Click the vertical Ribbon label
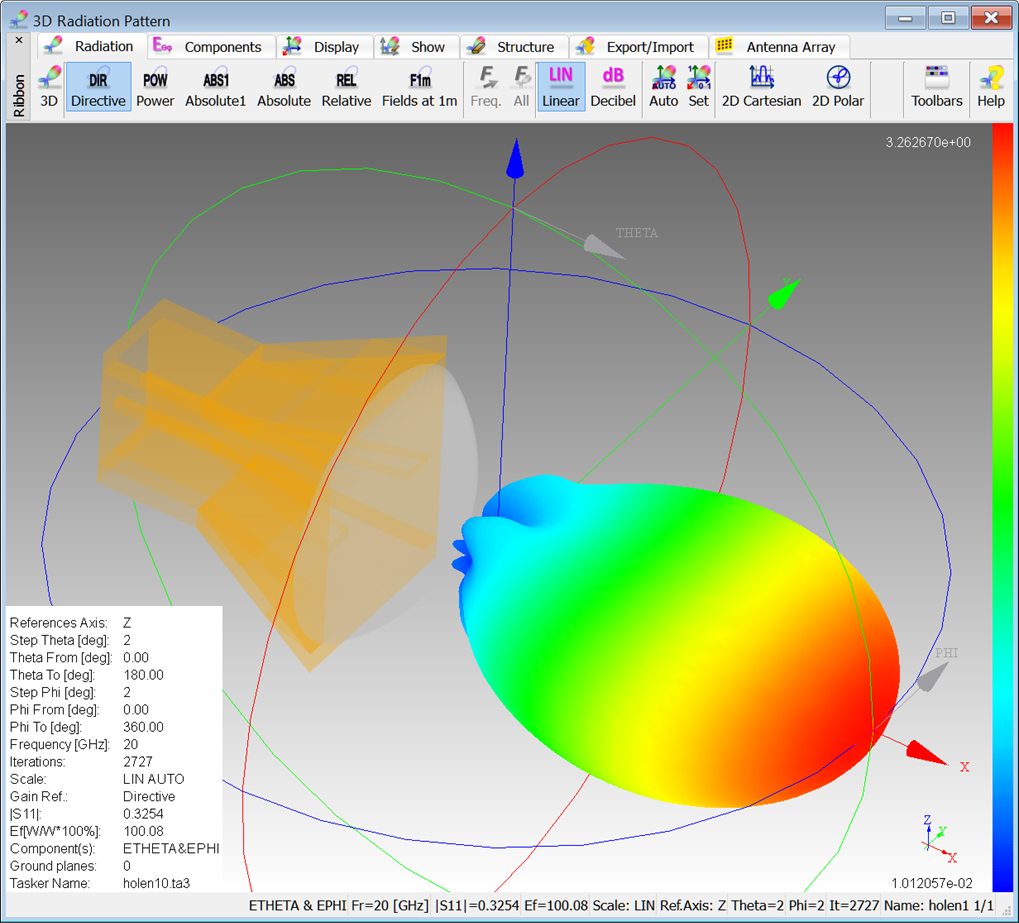 (19, 95)
